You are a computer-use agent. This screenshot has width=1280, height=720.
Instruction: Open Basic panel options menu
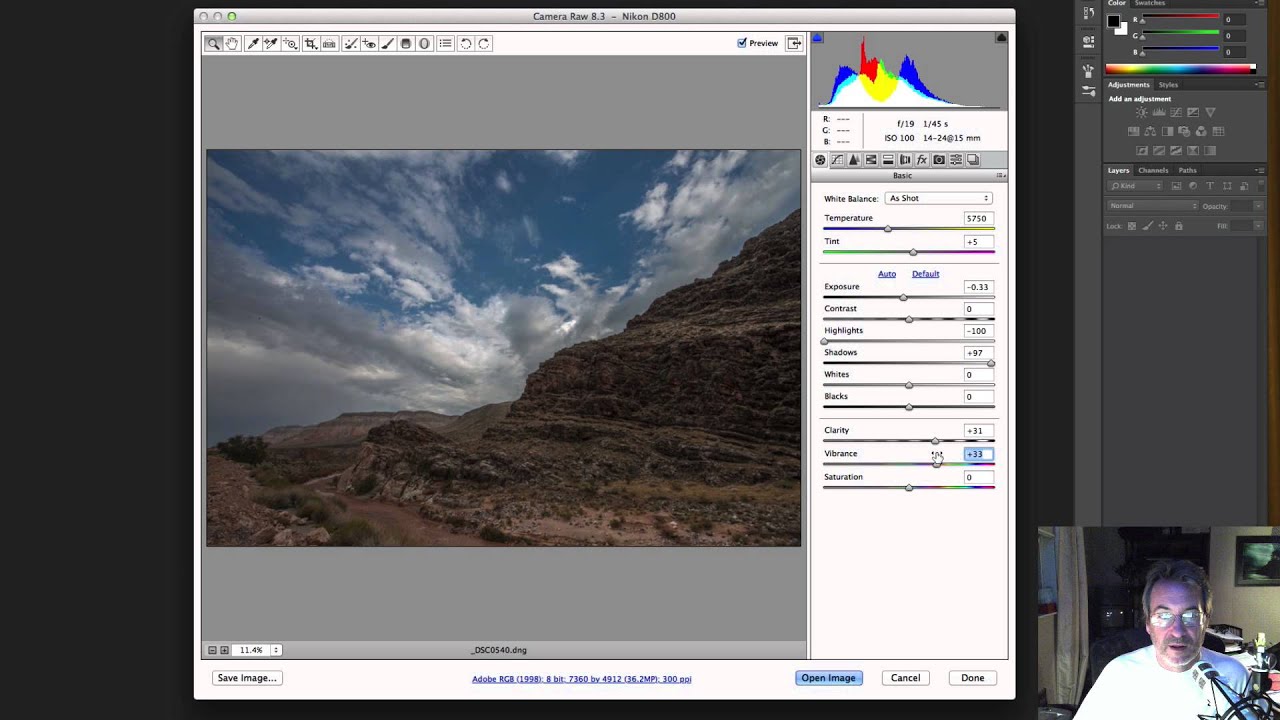point(1002,176)
